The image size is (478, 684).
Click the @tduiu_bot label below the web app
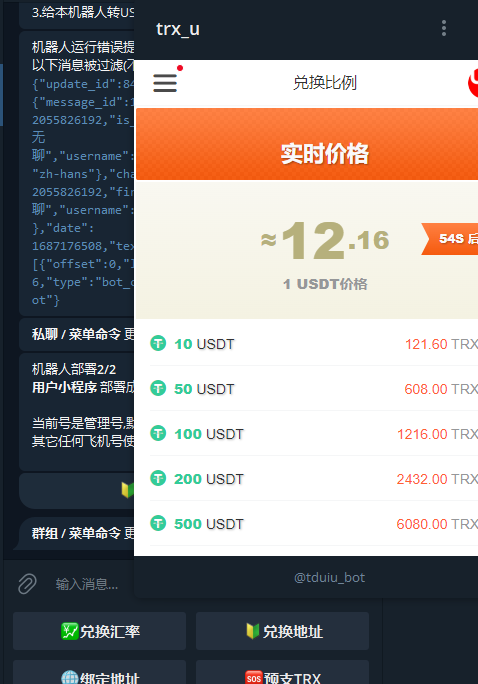pyautogui.click(x=329, y=578)
